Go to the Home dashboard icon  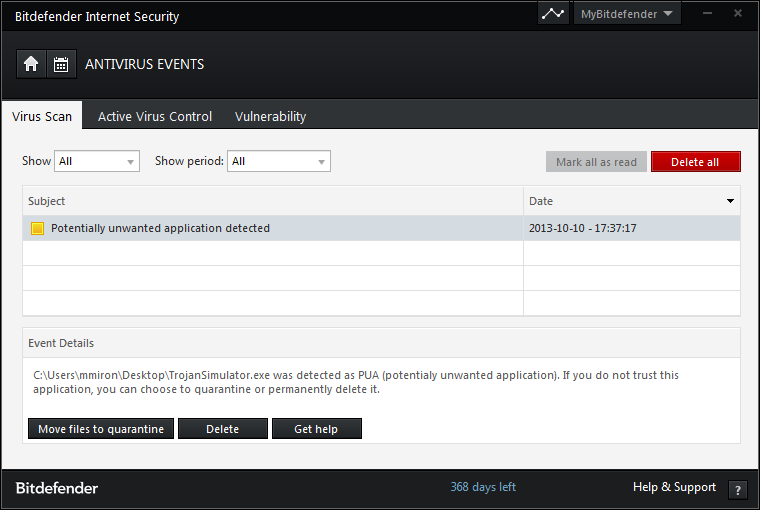point(31,64)
